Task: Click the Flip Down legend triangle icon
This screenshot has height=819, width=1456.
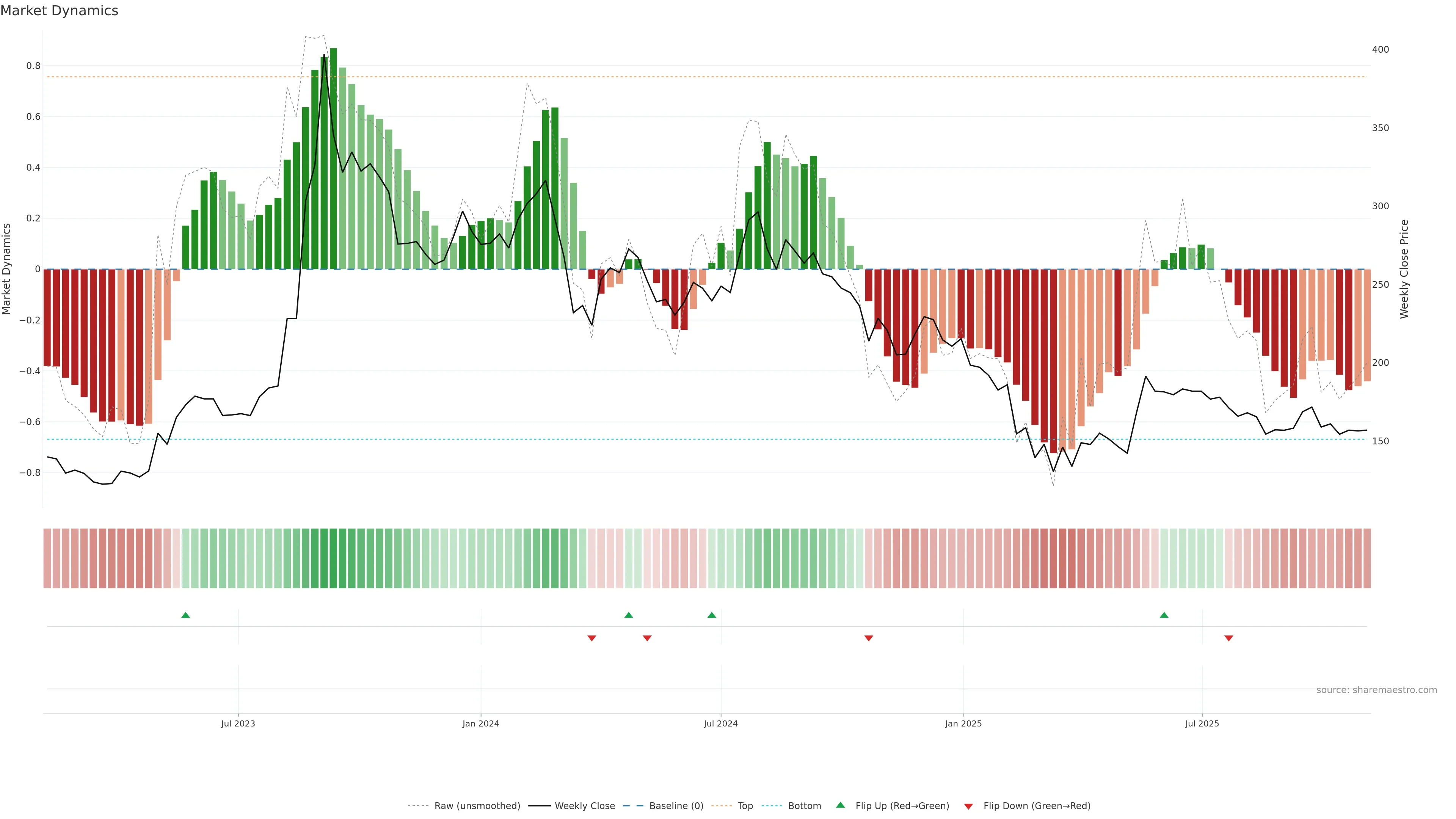Action: [968, 806]
